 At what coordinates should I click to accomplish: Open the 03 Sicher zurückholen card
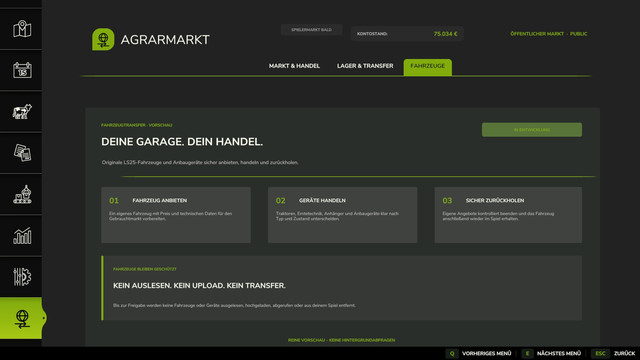coord(508,215)
